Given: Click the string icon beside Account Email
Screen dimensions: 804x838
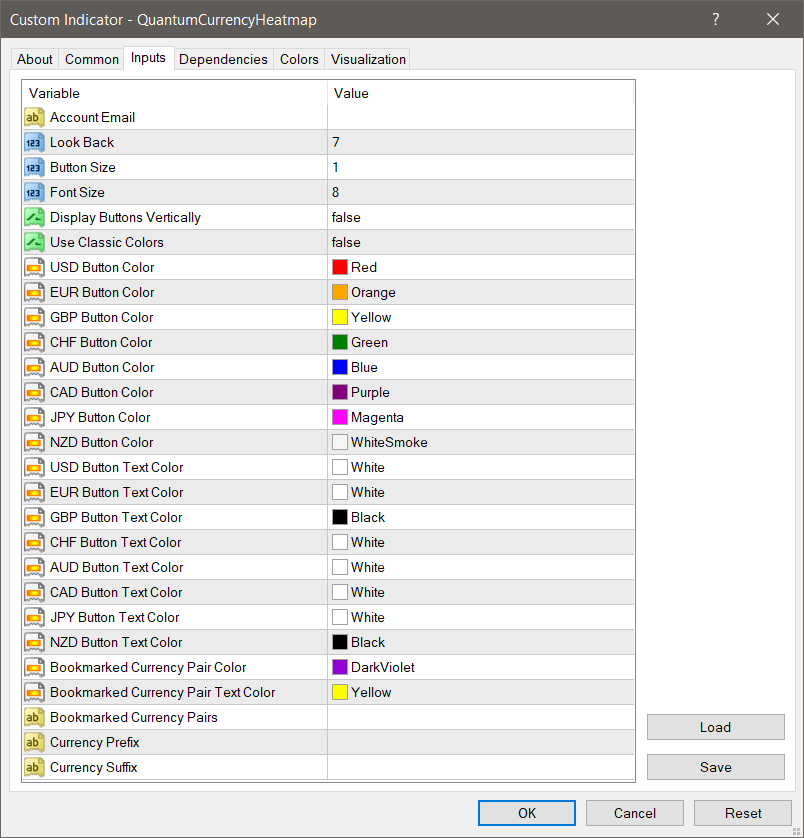Looking at the screenshot, I should coord(33,118).
